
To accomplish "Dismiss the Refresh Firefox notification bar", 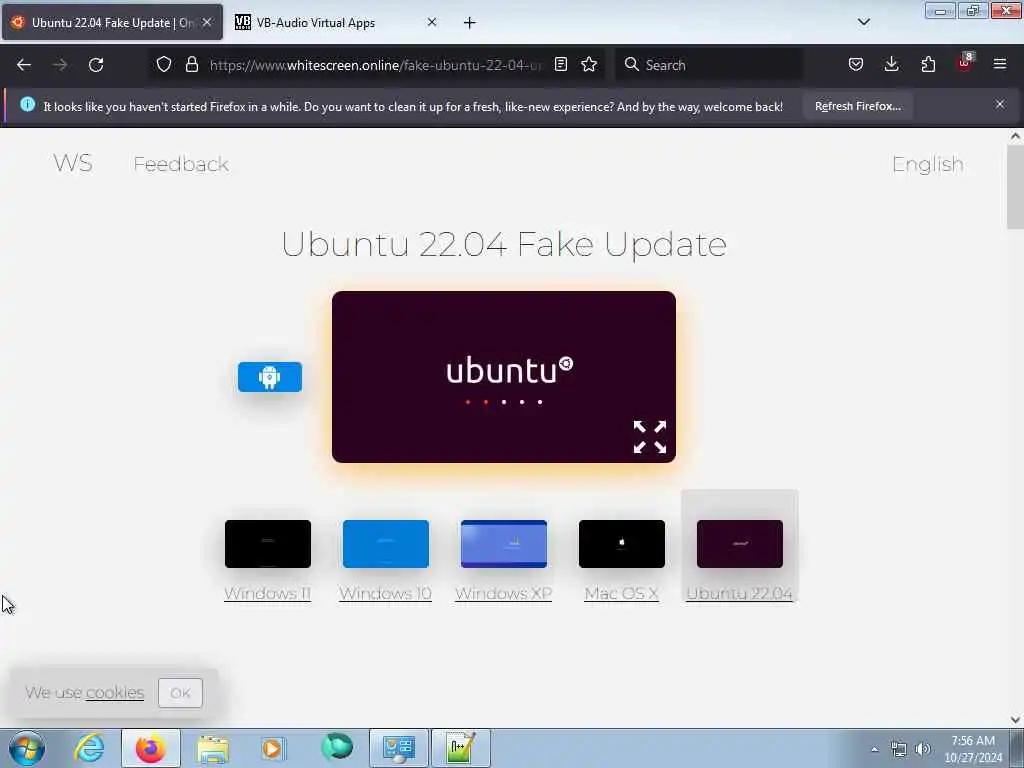I will click(1000, 104).
